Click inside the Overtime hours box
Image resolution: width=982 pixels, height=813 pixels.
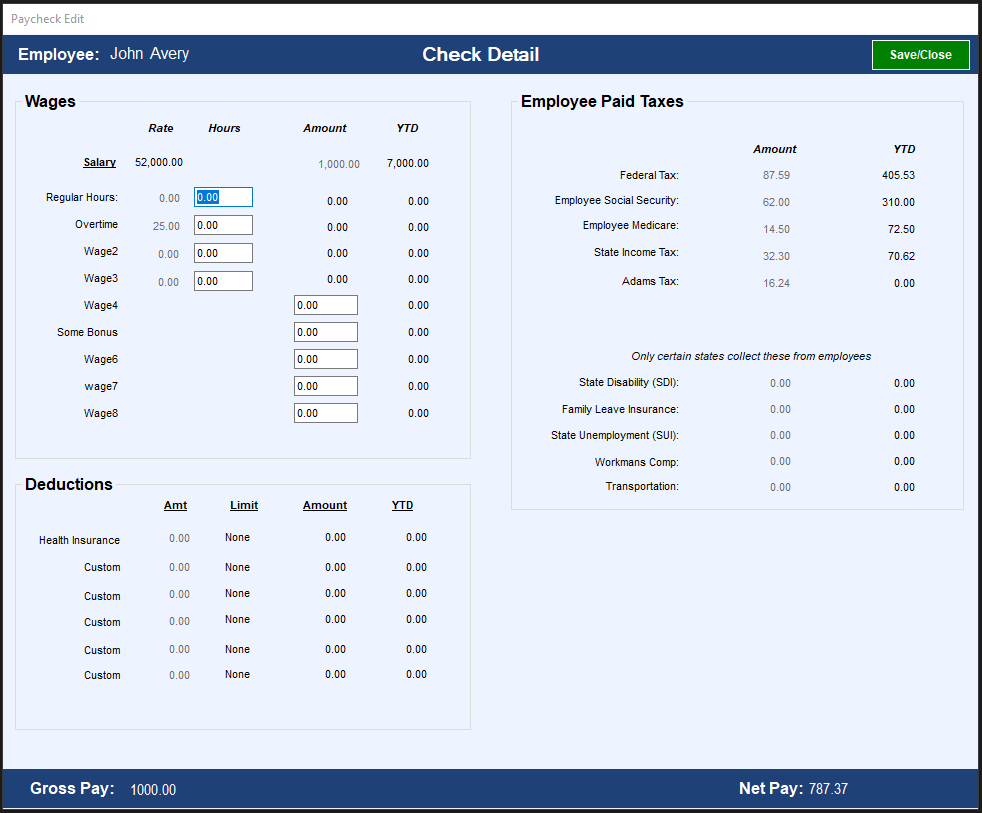click(x=223, y=225)
